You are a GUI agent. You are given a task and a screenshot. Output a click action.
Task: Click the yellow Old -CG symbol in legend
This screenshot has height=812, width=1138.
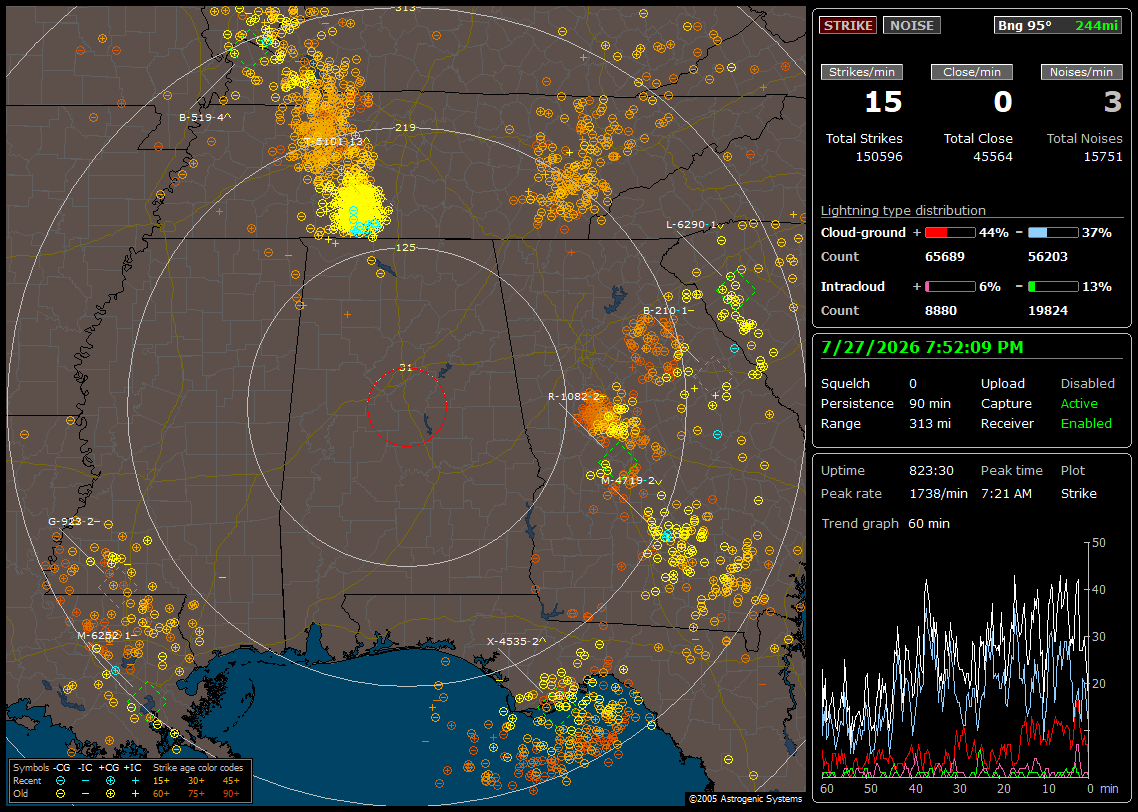click(x=60, y=794)
